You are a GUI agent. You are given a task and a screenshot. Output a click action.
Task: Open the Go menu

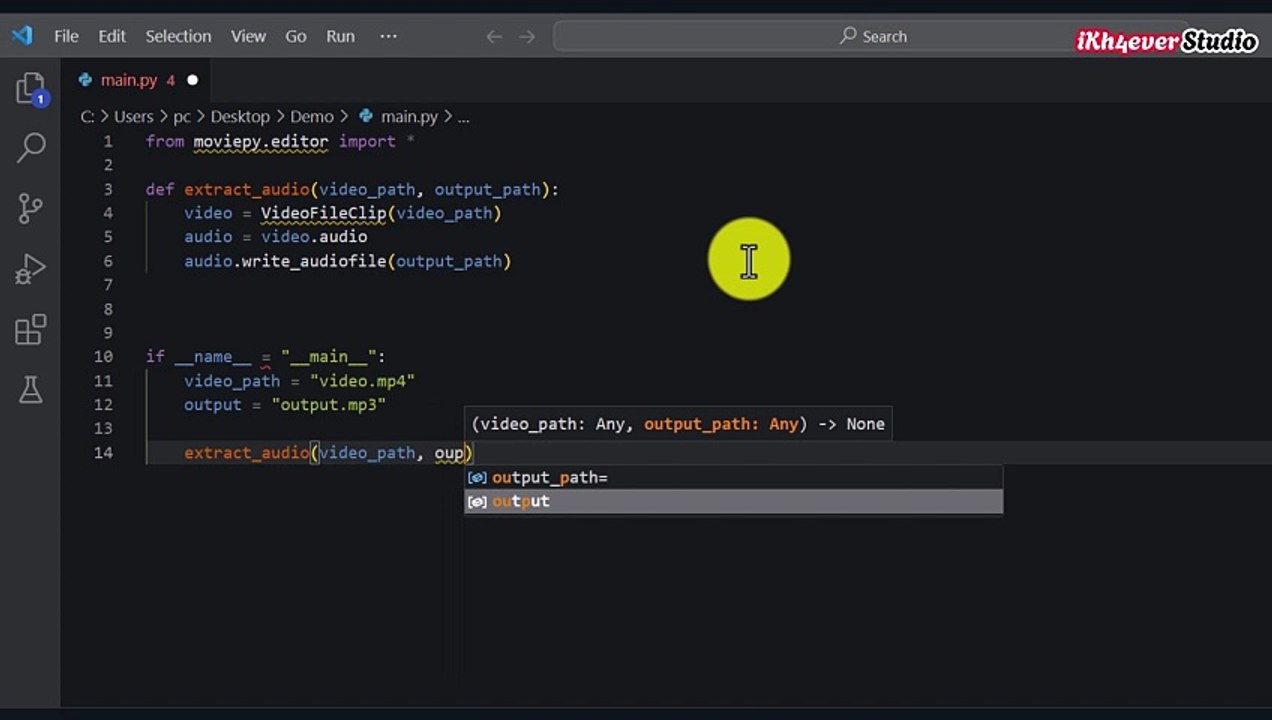[x=296, y=36]
